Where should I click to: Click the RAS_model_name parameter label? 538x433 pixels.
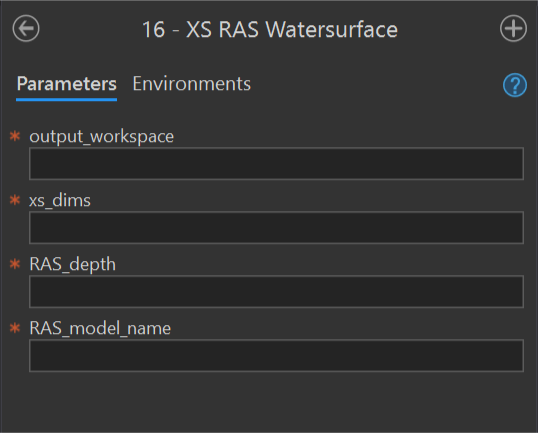click(100, 328)
